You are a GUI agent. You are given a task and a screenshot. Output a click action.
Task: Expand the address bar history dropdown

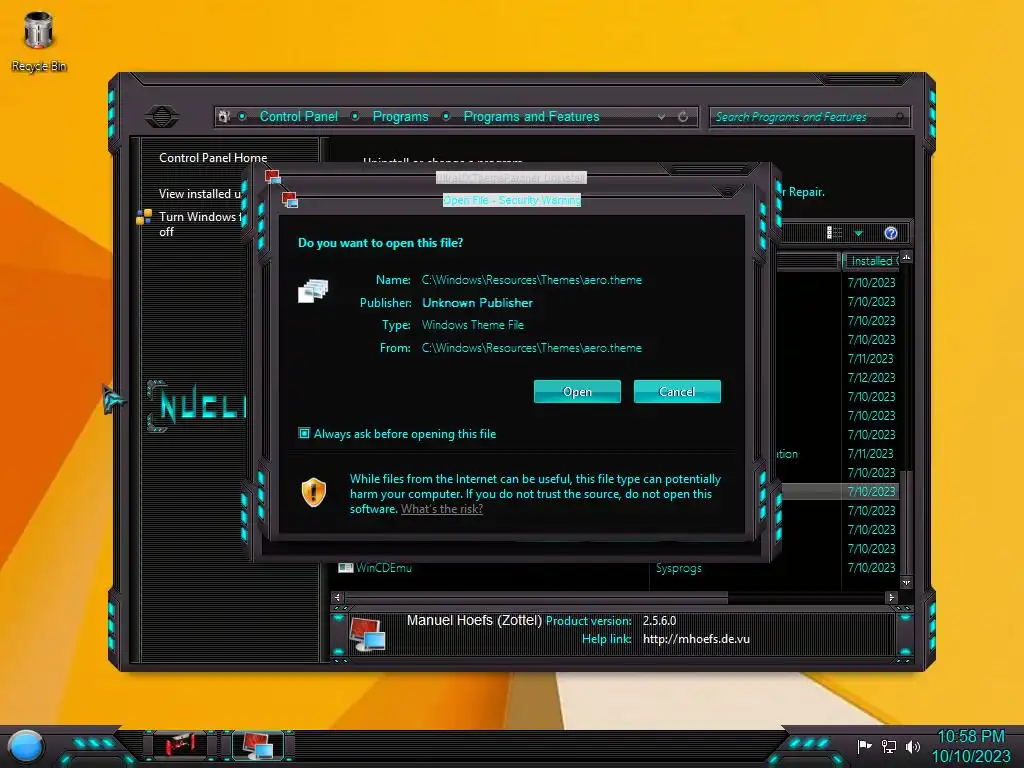pyautogui.click(x=662, y=117)
